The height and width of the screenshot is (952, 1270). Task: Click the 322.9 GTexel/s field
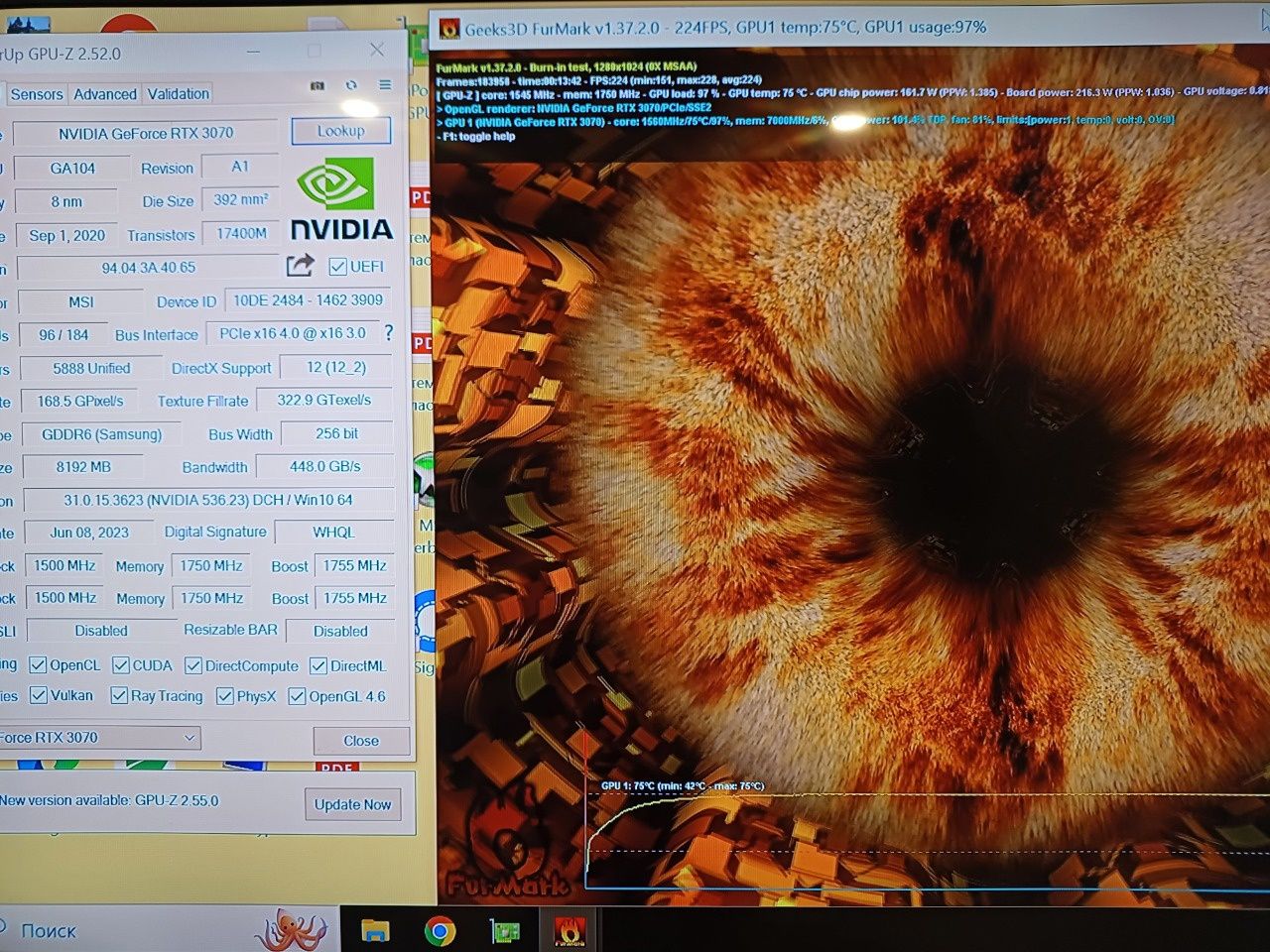point(324,400)
